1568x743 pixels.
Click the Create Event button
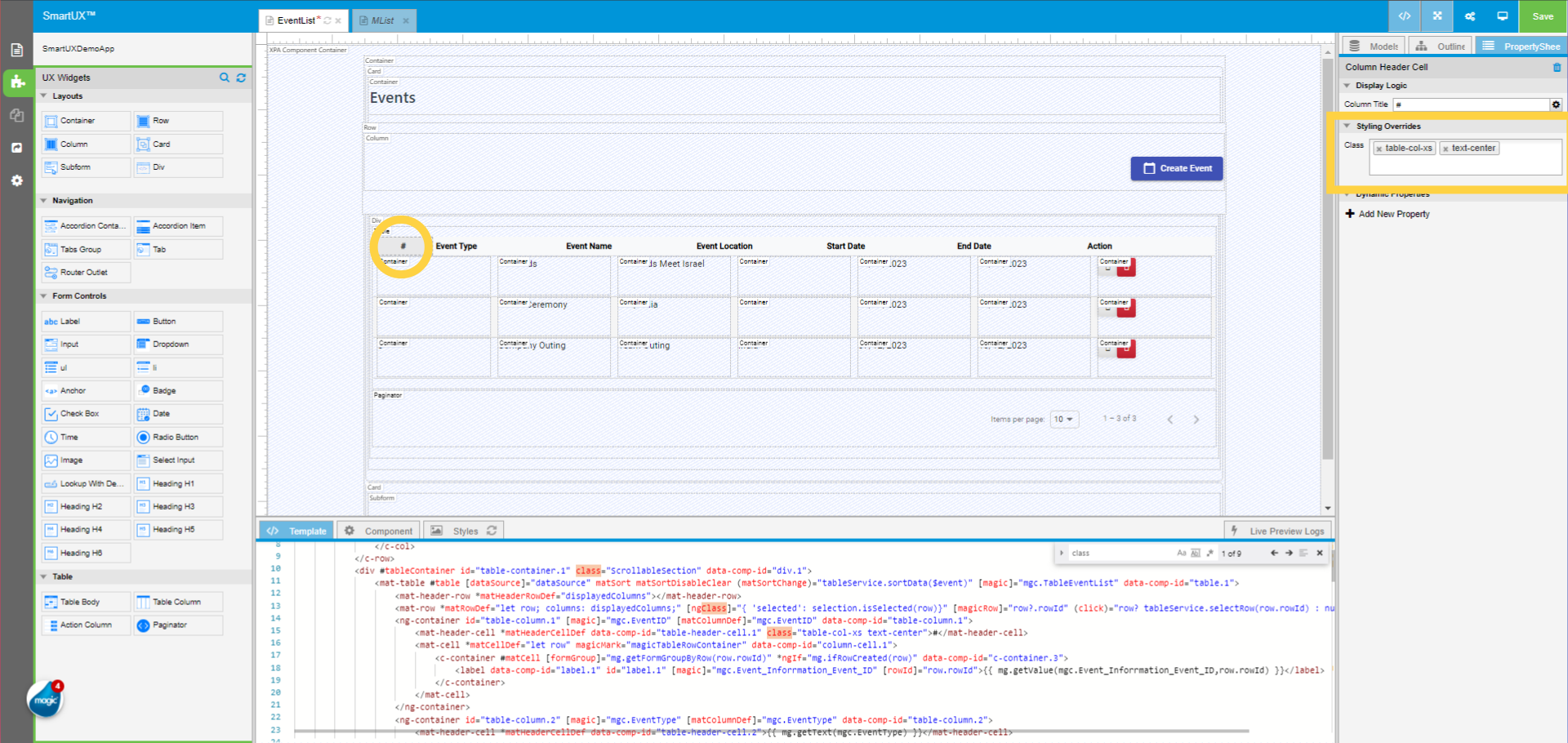pos(1177,168)
